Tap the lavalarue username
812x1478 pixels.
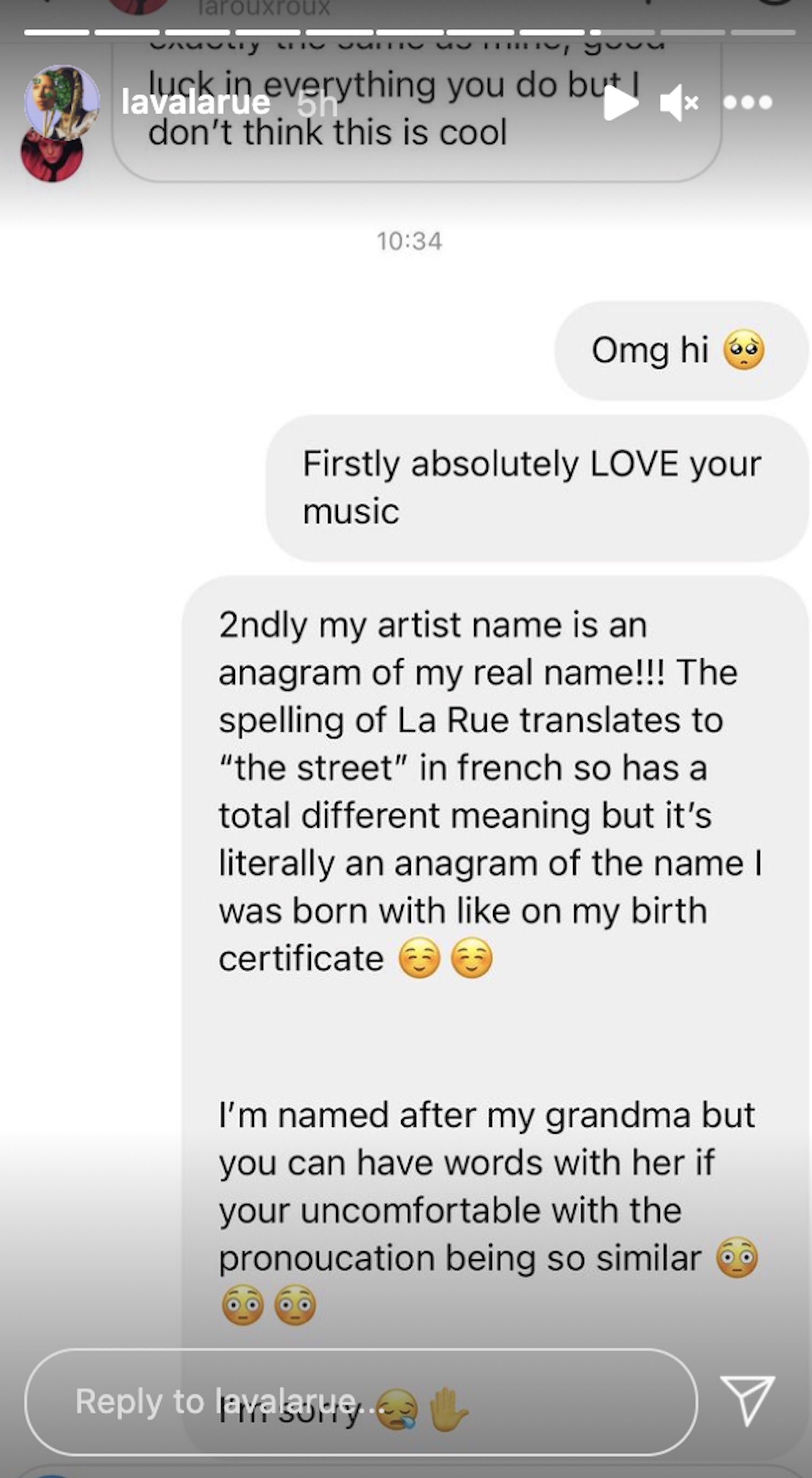(195, 103)
